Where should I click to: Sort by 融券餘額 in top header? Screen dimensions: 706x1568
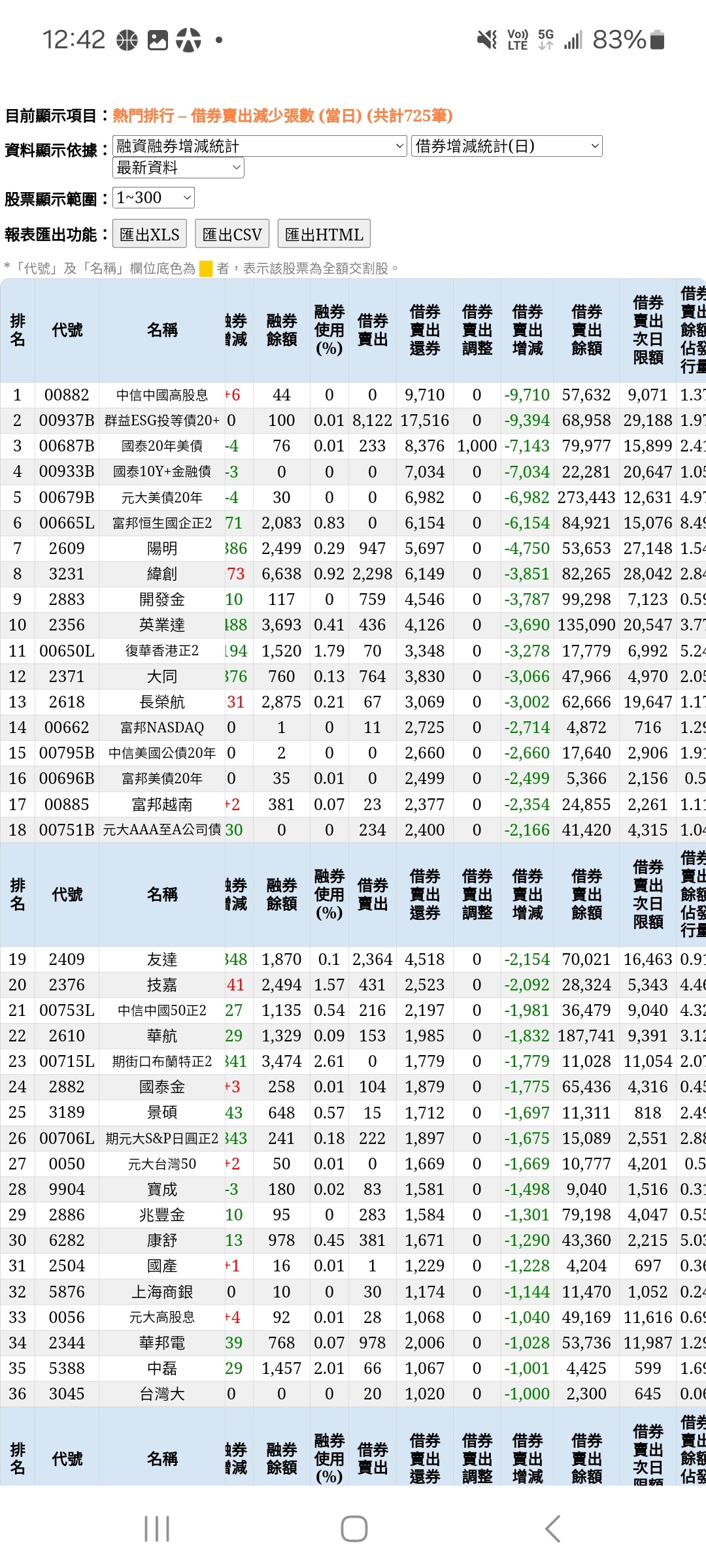pos(282,330)
